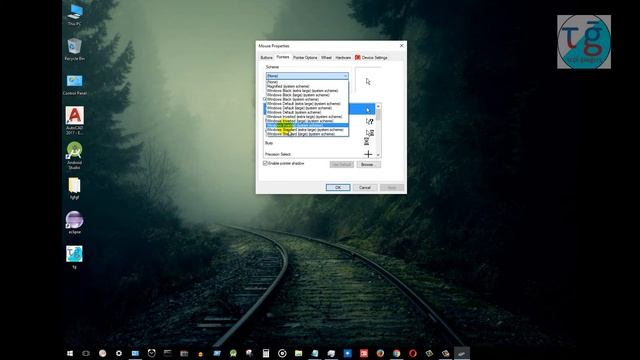Open Task View in the taskbar
Screen dimensions: 640x360
[86, 353]
